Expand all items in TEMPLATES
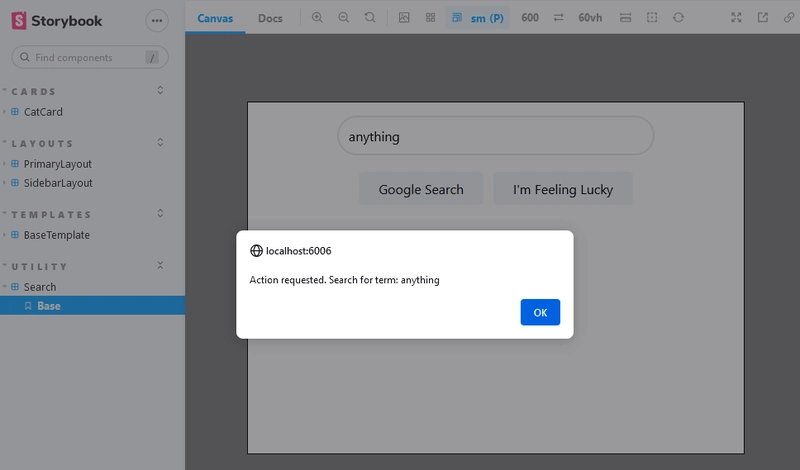 pyautogui.click(x=160, y=213)
